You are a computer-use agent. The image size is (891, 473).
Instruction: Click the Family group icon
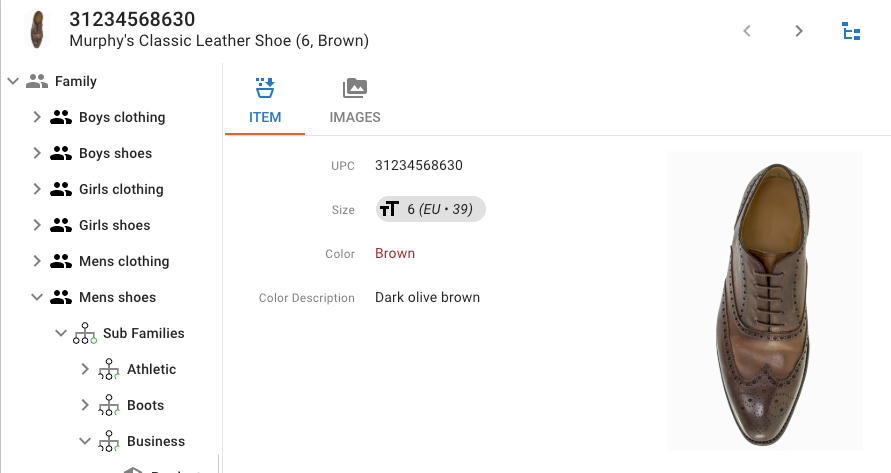(x=37, y=81)
